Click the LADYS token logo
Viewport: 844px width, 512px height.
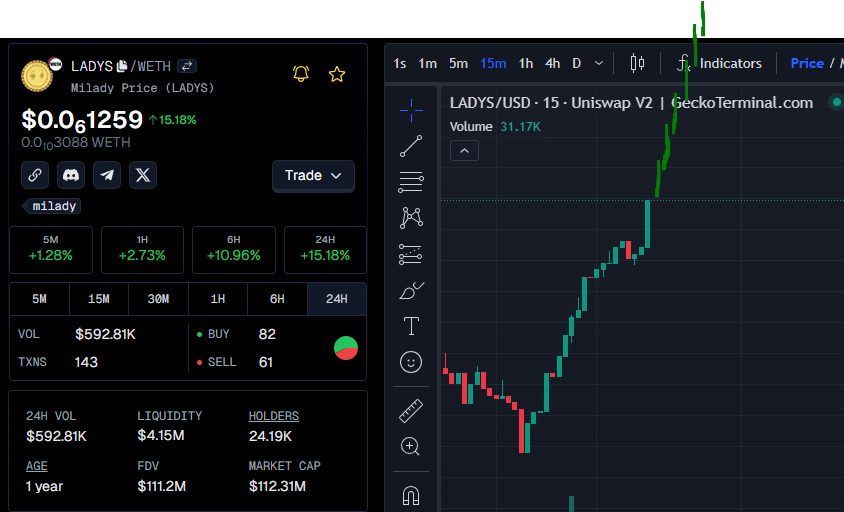point(37,76)
